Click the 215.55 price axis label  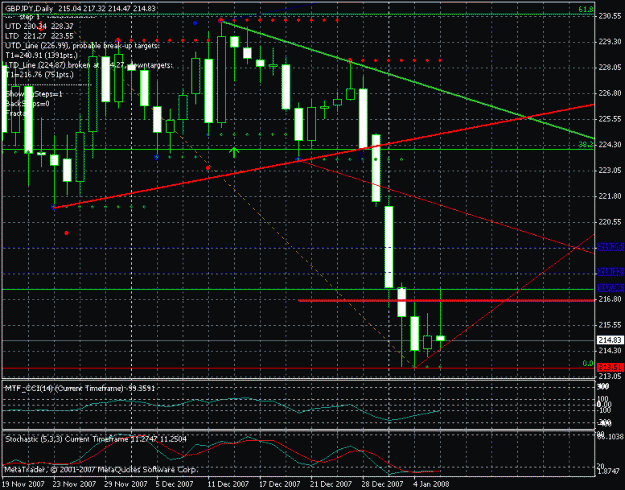(610, 325)
